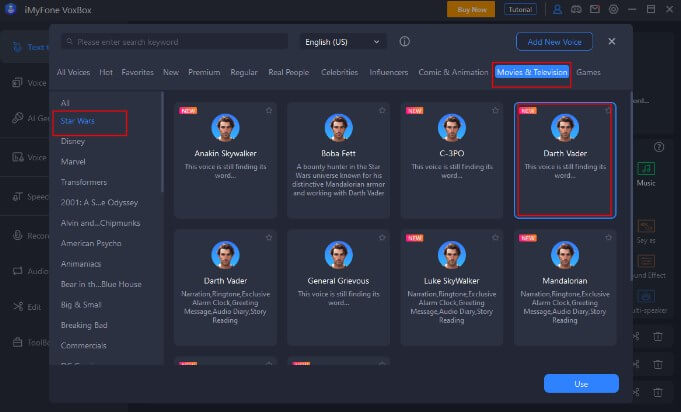Choose the Boba Fett voice card avatar
This screenshot has height=412, width=681.
338,128
